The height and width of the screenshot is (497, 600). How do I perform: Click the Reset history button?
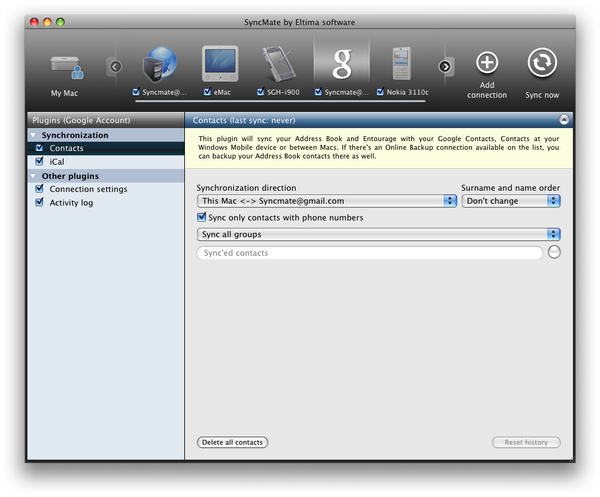coord(526,442)
